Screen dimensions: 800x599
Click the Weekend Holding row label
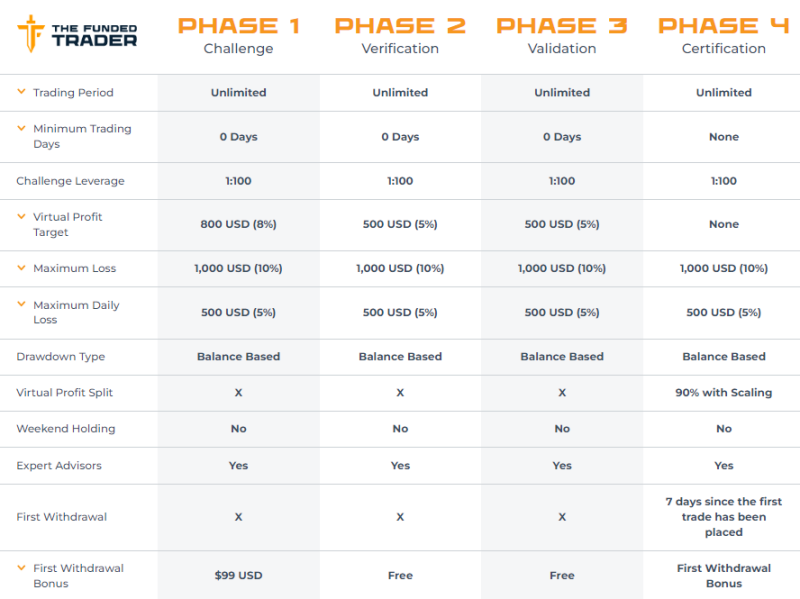[66, 428]
